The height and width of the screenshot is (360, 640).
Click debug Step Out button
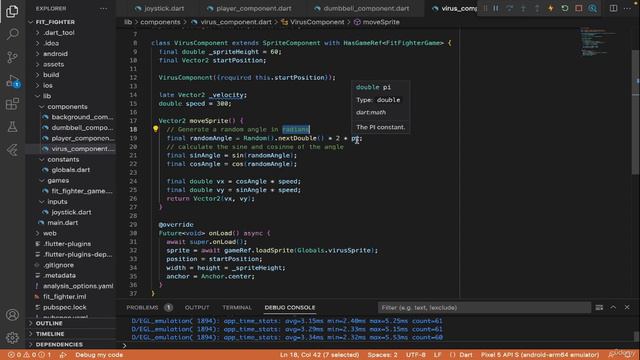point(537,8)
